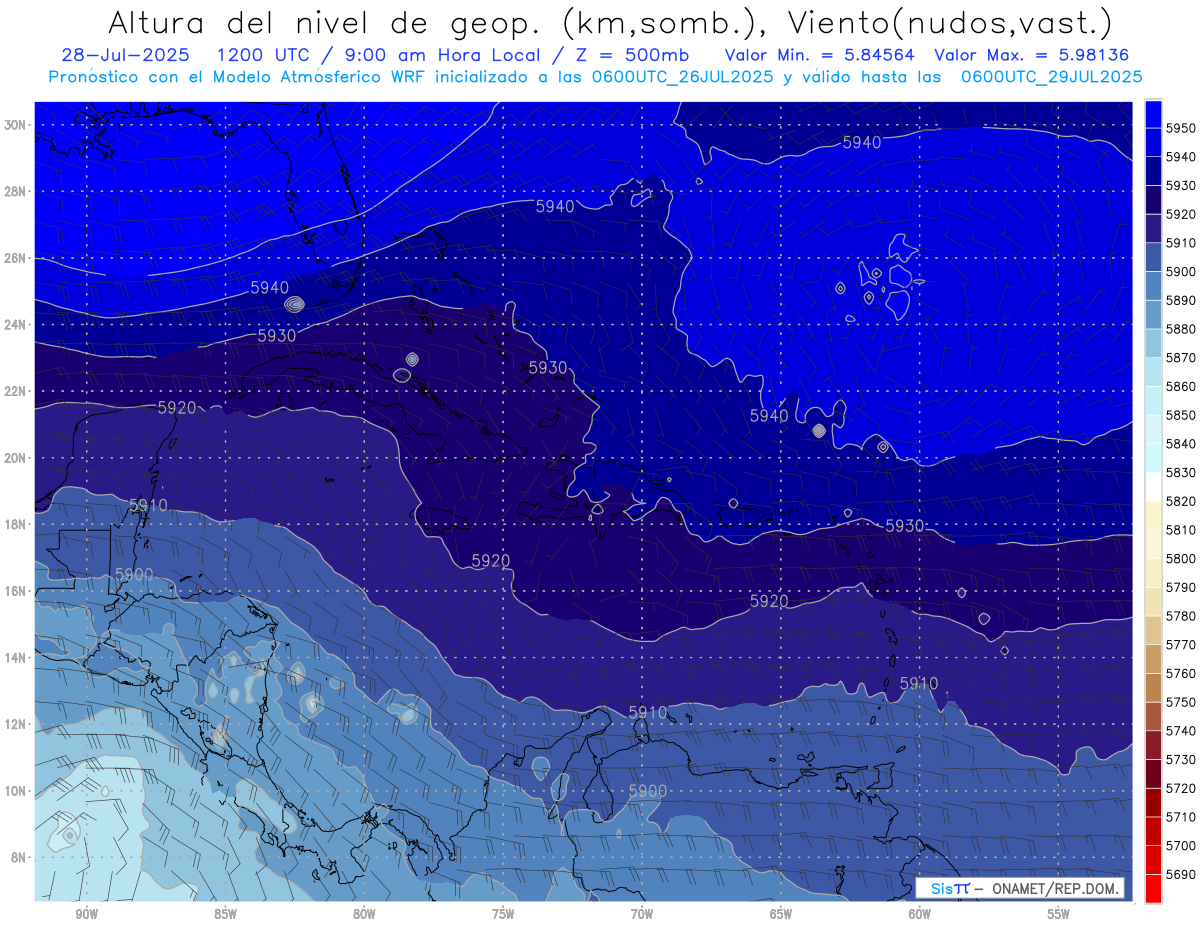The width and height of the screenshot is (1200, 927).
Task: Click the '5780' colorbar label
Action: [x=1181, y=616]
